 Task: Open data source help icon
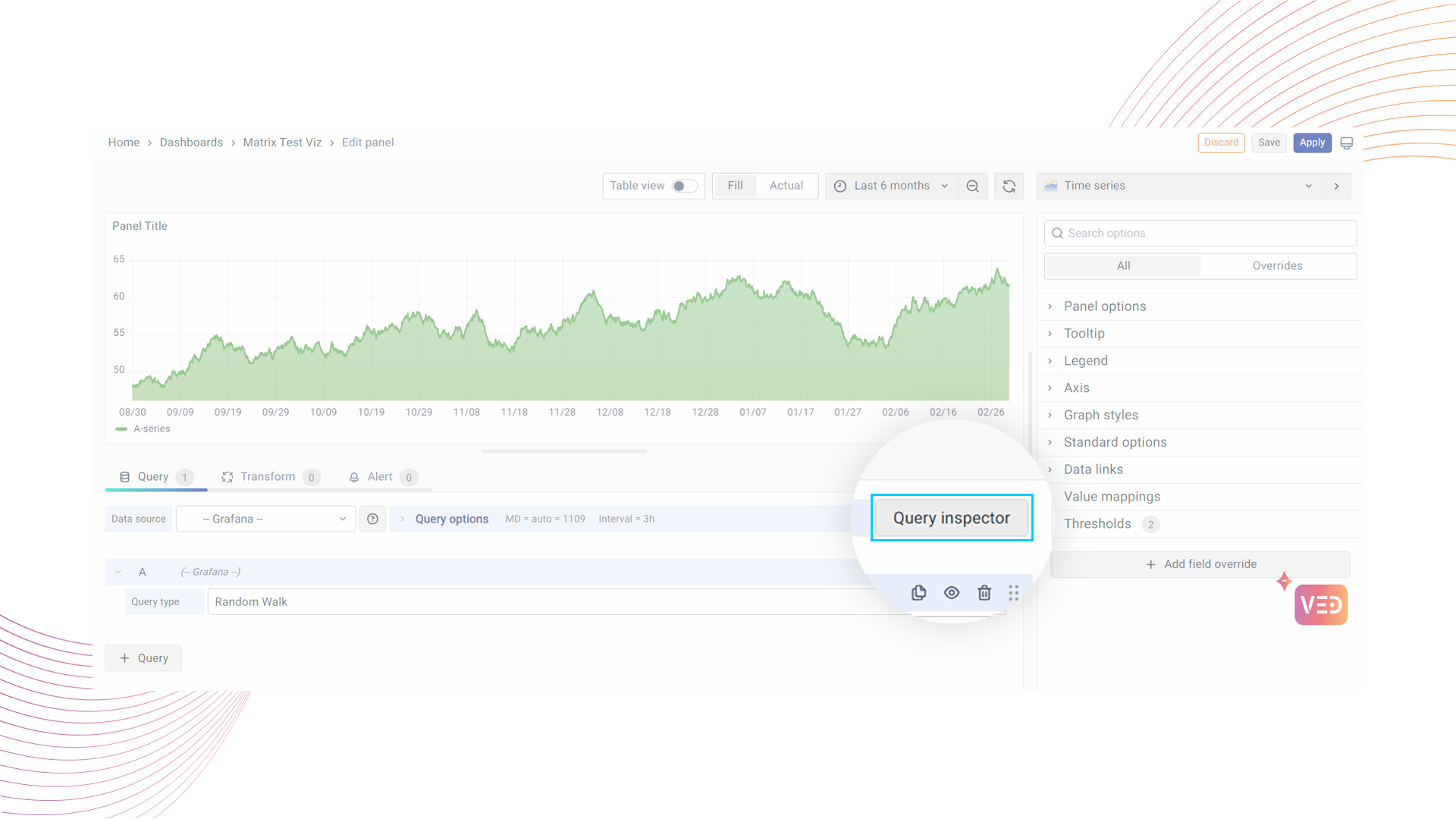[x=372, y=519]
